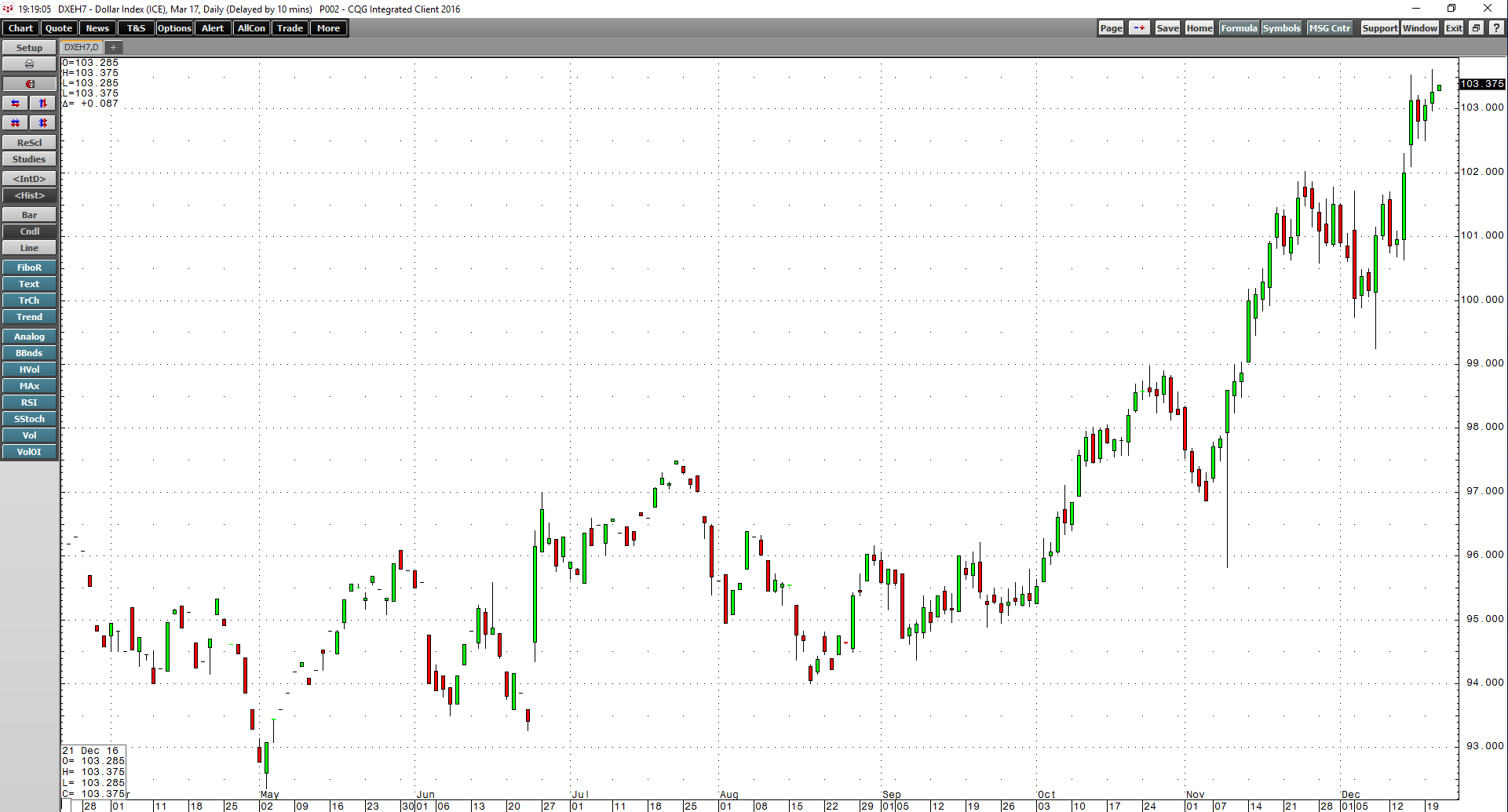Click the vertical blue-red arrows scale icon
Image resolution: width=1508 pixels, height=812 pixels.
pyautogui.click(x=43, y=103)
